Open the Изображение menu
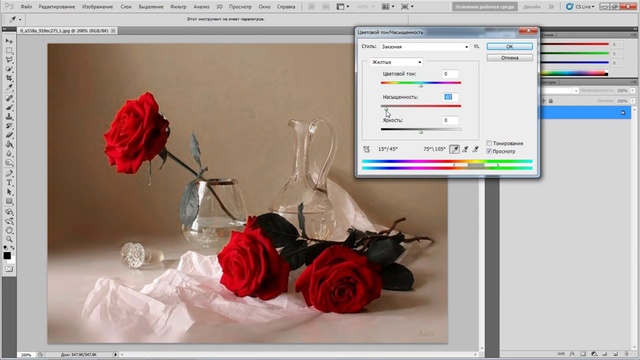The image size is (640, 360). pos(98,7)
